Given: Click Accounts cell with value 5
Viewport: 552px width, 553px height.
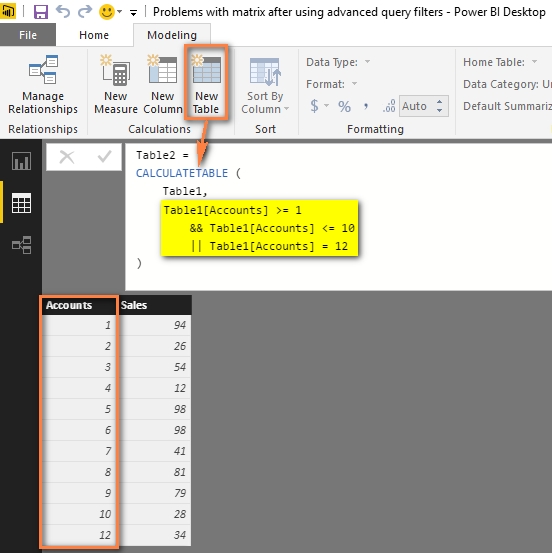Looking at the screenshot, I should point(79,409).
